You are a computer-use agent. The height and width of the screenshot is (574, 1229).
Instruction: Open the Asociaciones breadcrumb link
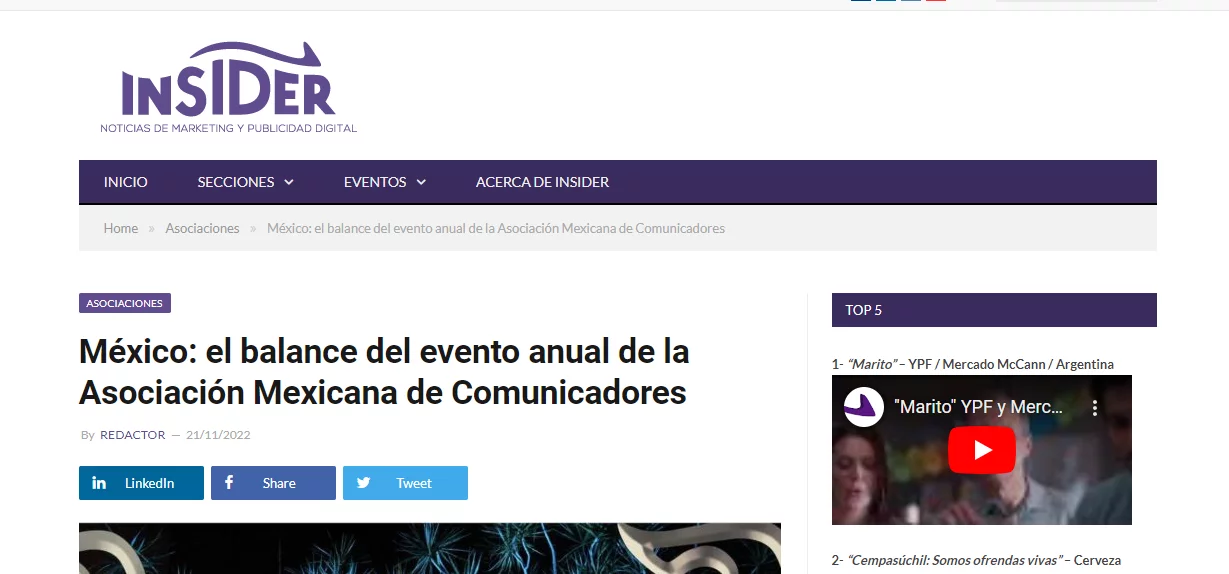coord(202,228)
